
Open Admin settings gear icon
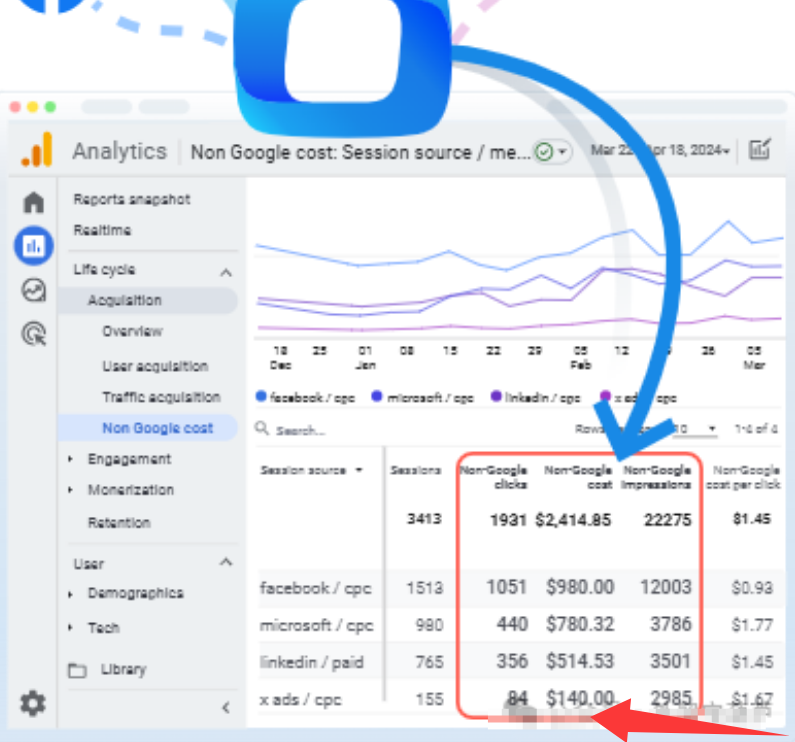point(33,704)
